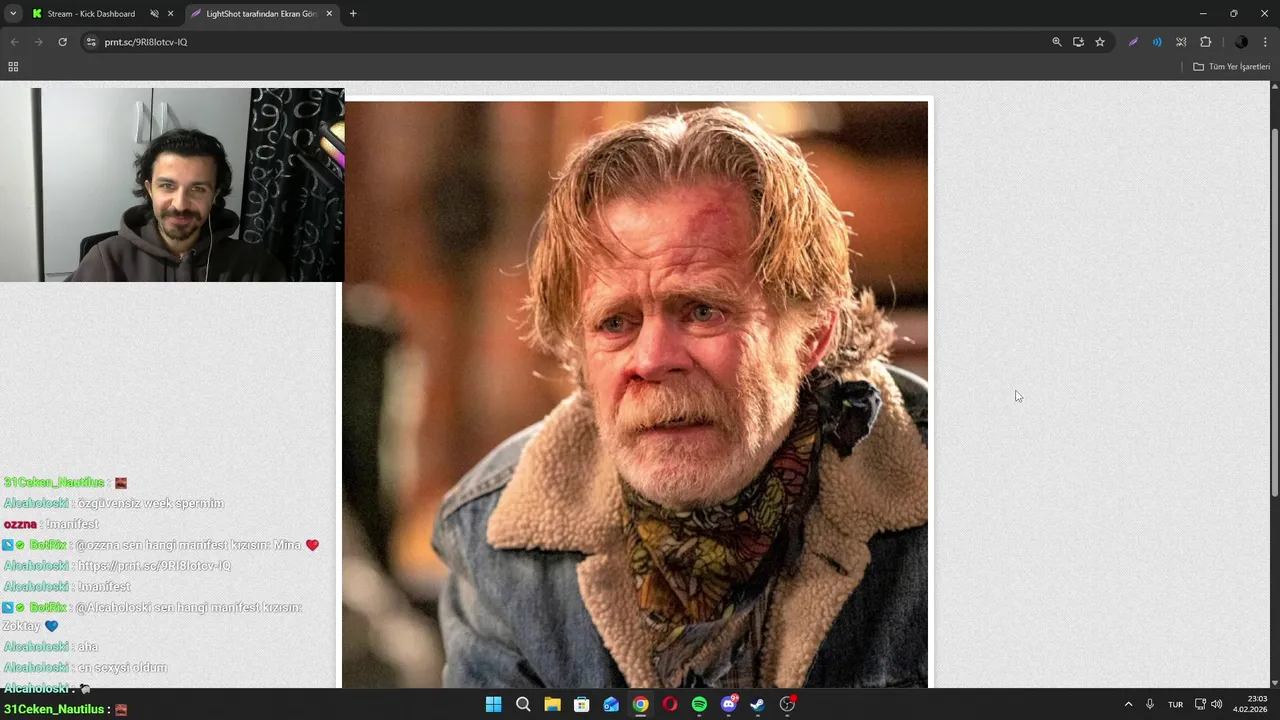Click chat message 'özgüvensiz week spermim'

pos(151,504)
